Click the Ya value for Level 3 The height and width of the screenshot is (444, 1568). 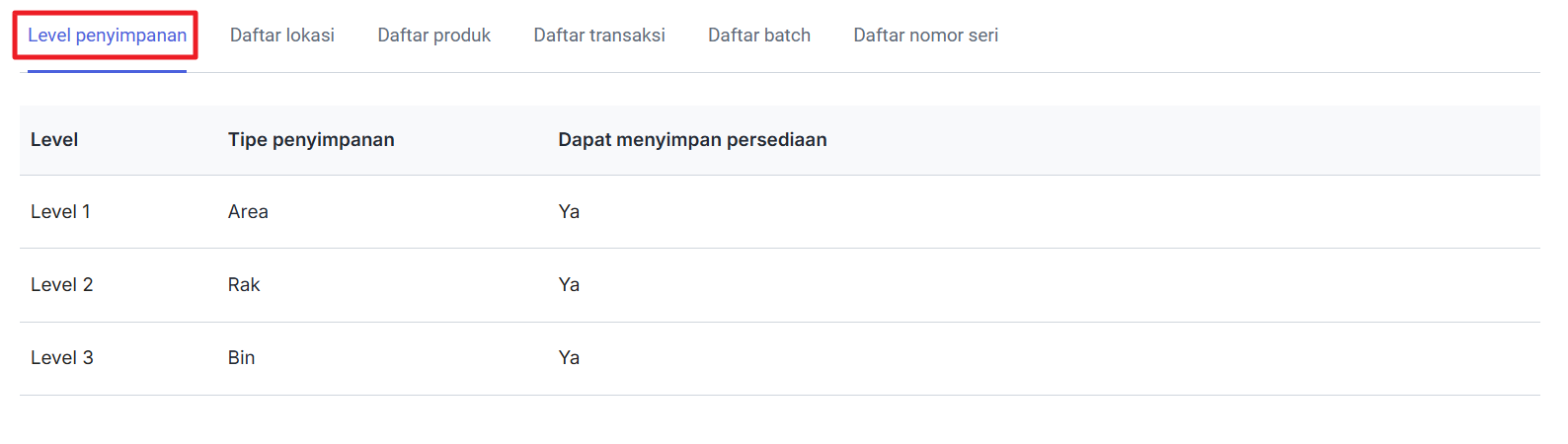(x=569, y=358)
